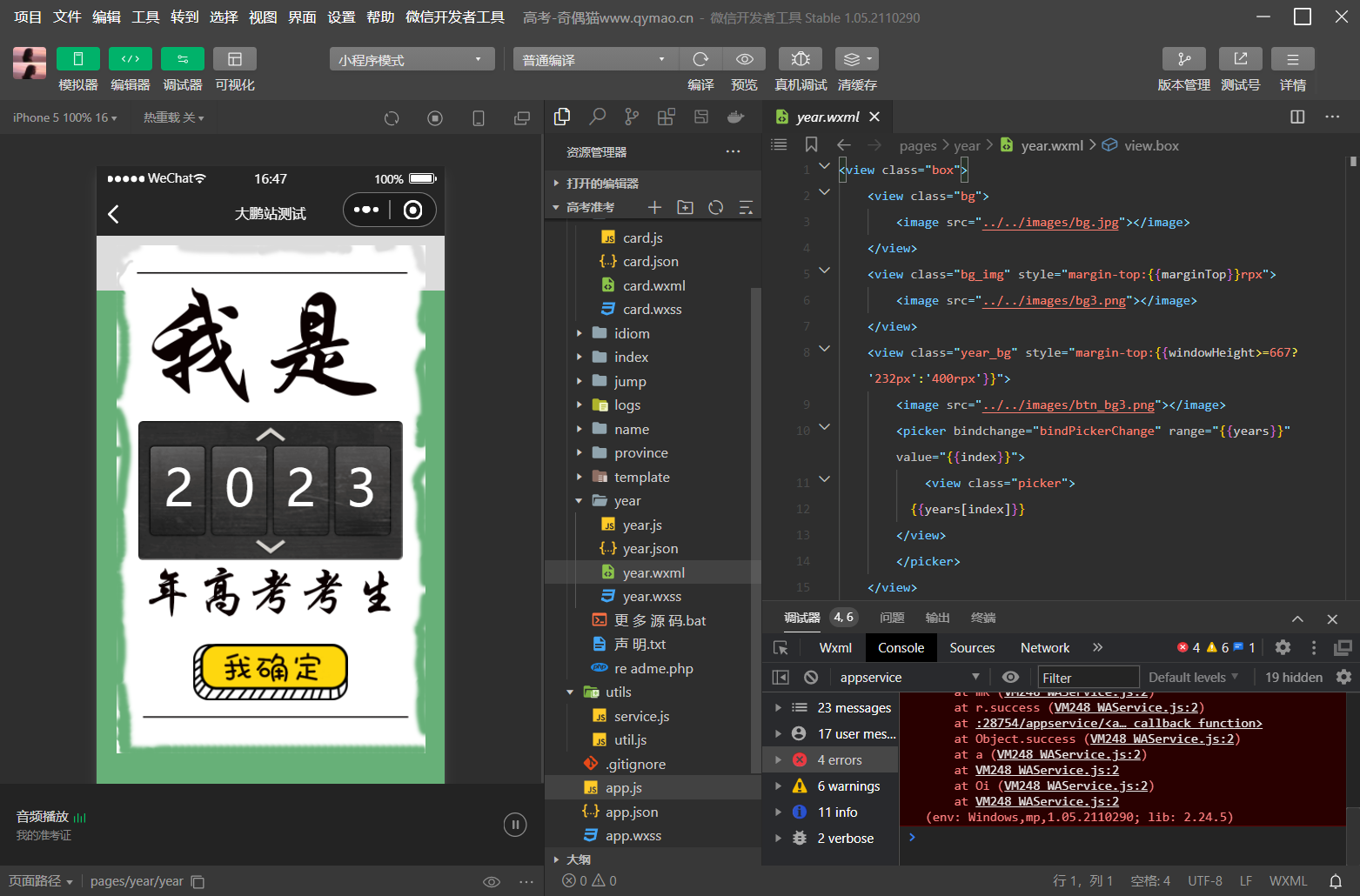Viewport: 1360px width, 896px height.
Task: Open the Default levels dropdown
Action: (x=1193, y=677)
